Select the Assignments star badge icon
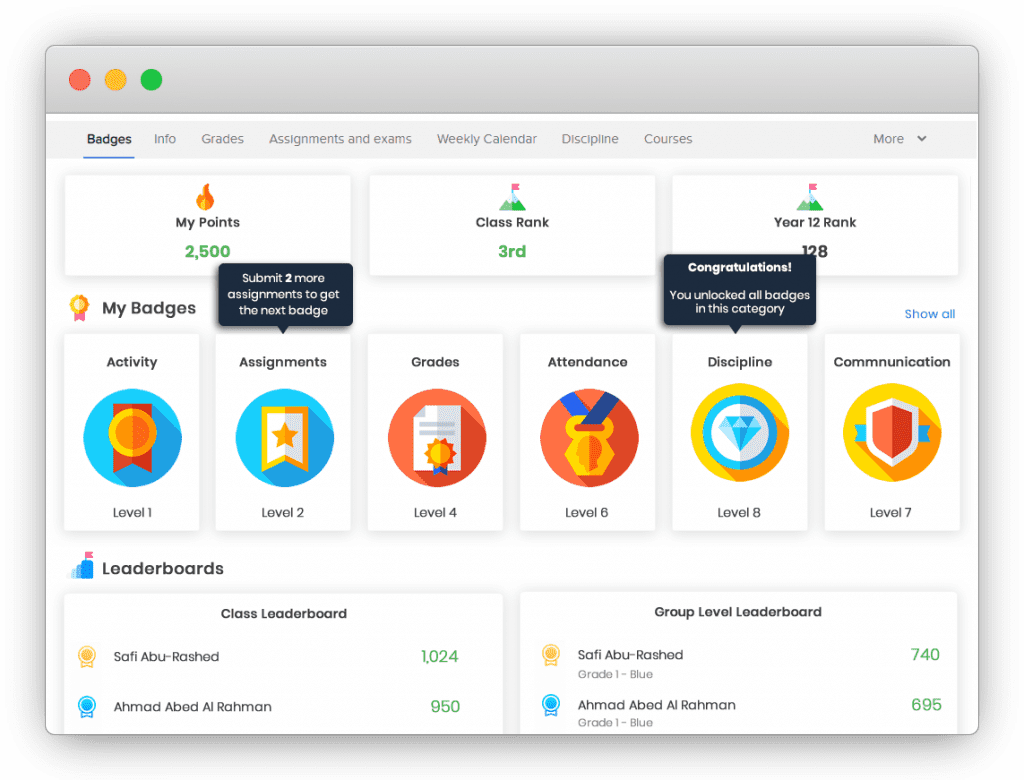Screen dimensions: 1024x780 pyautogui.click(x=284, y=438)
